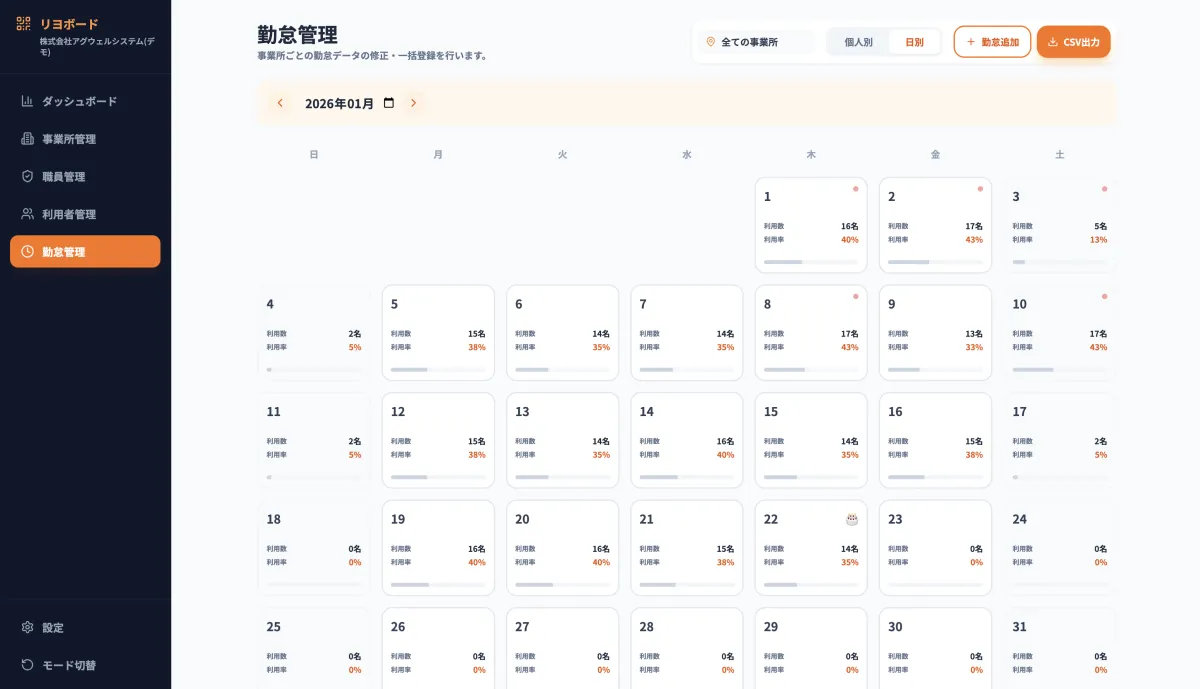
Task: Click the モード切替 refresh icon
Action: click(28, 664)
